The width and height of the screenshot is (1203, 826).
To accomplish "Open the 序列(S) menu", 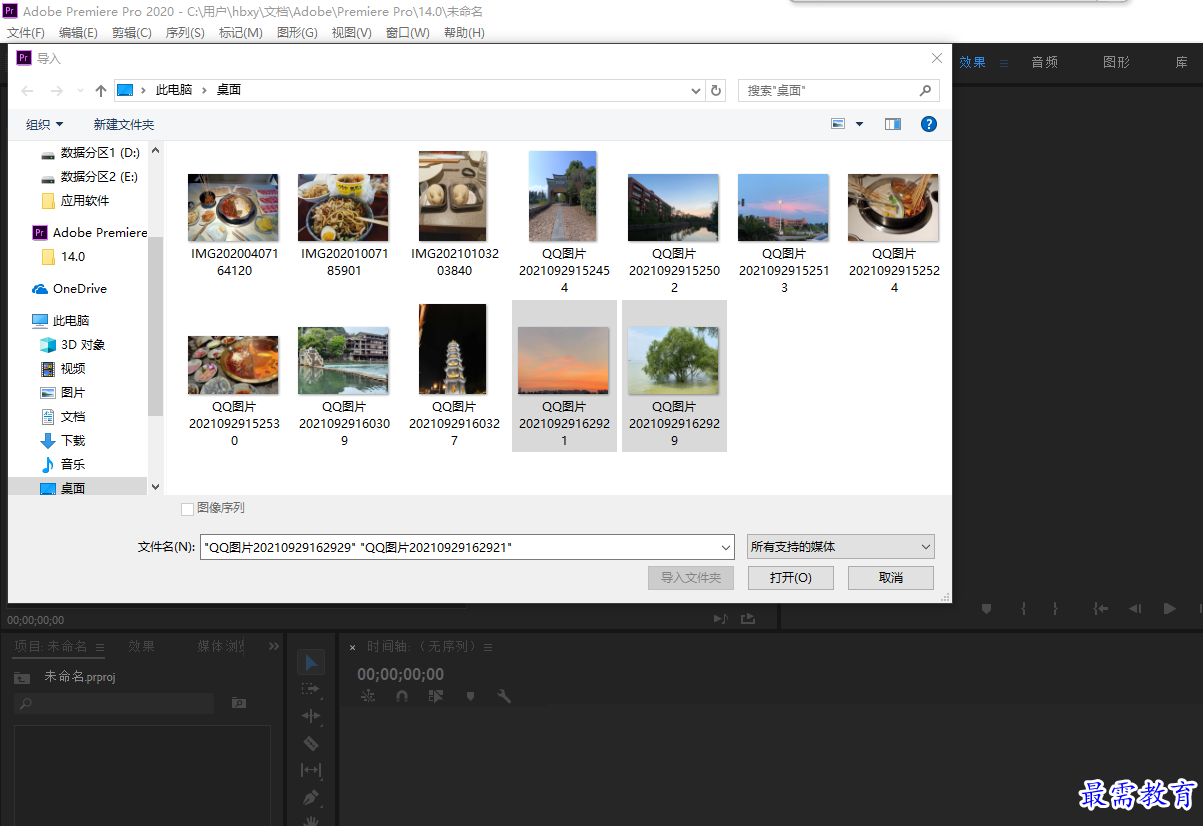I will [184, 33].
